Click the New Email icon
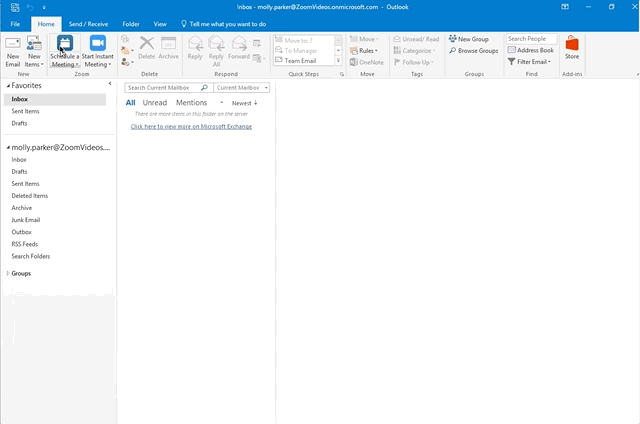 tap(13, 44)
